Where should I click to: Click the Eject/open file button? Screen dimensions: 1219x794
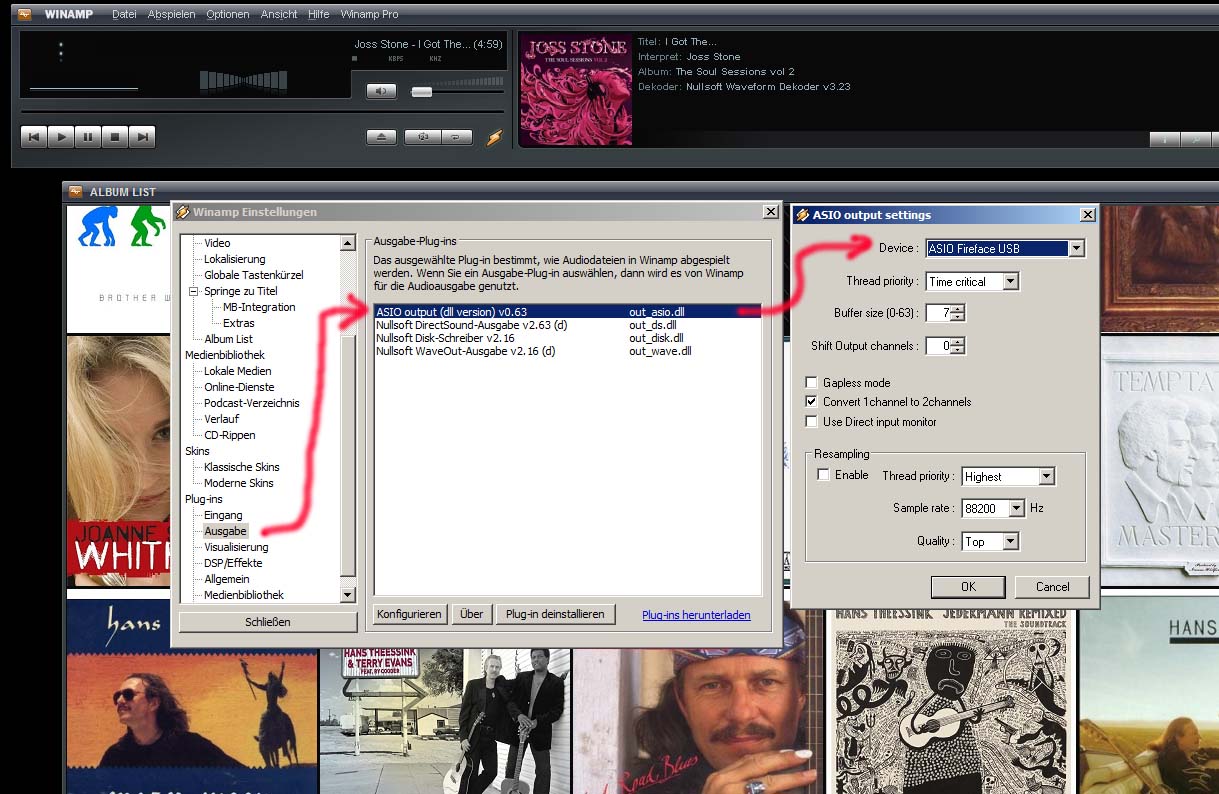(x=381, y=137)
